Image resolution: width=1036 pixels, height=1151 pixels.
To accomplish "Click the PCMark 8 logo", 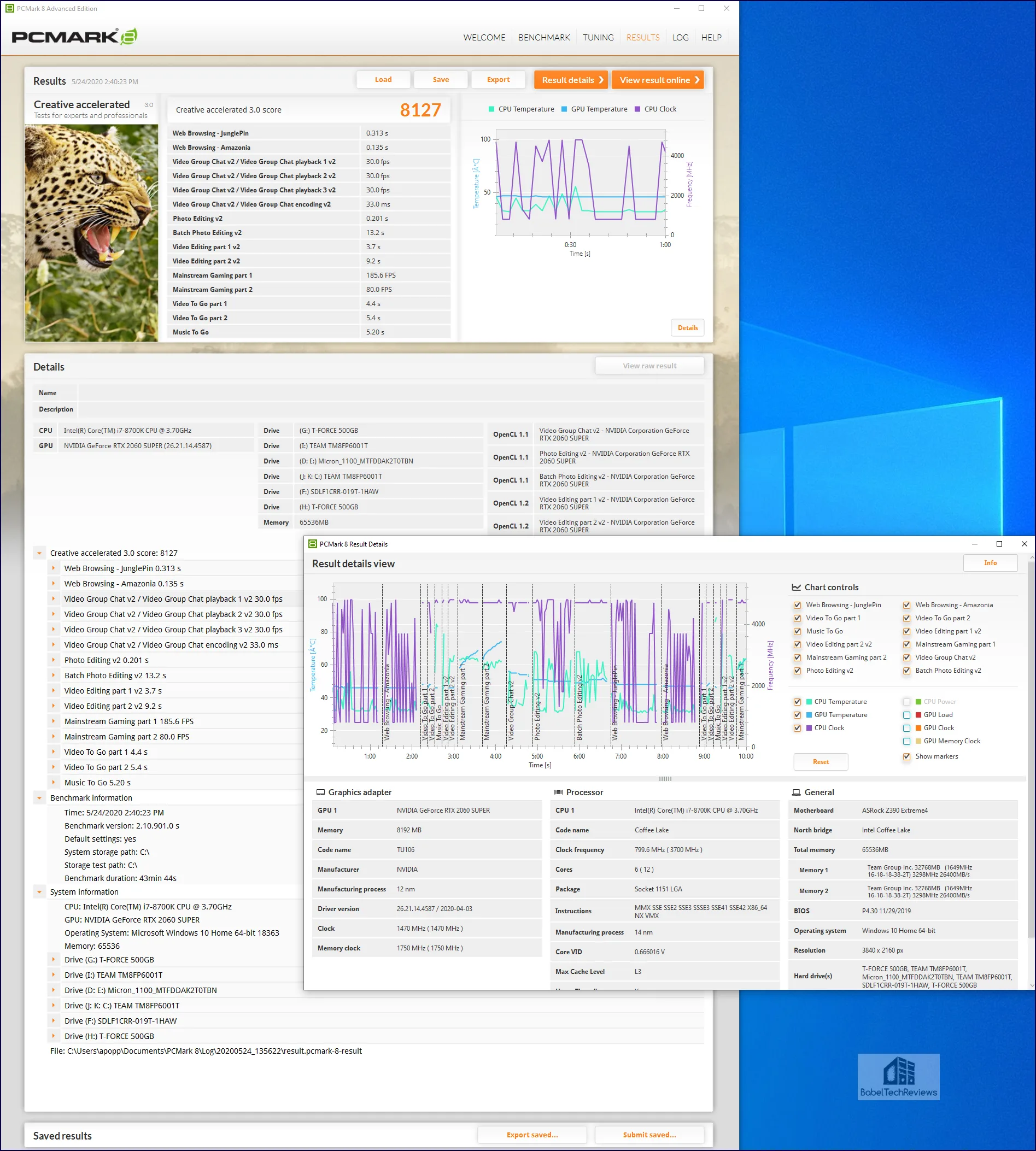I will (x=74, y=37).
